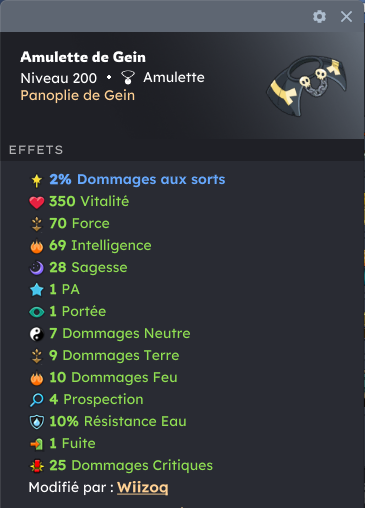365x508 pixels.
Task: Open the settings gear icon
Action: coord(319,16)
